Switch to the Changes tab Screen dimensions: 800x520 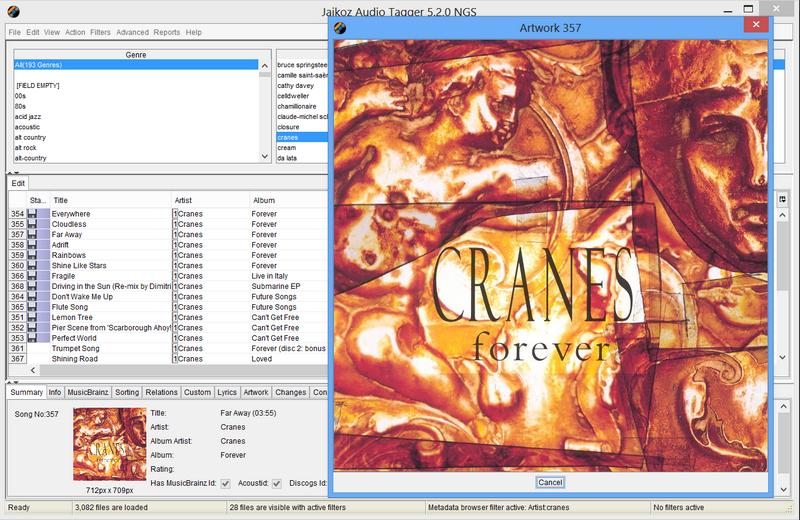(x=290, y=392)
